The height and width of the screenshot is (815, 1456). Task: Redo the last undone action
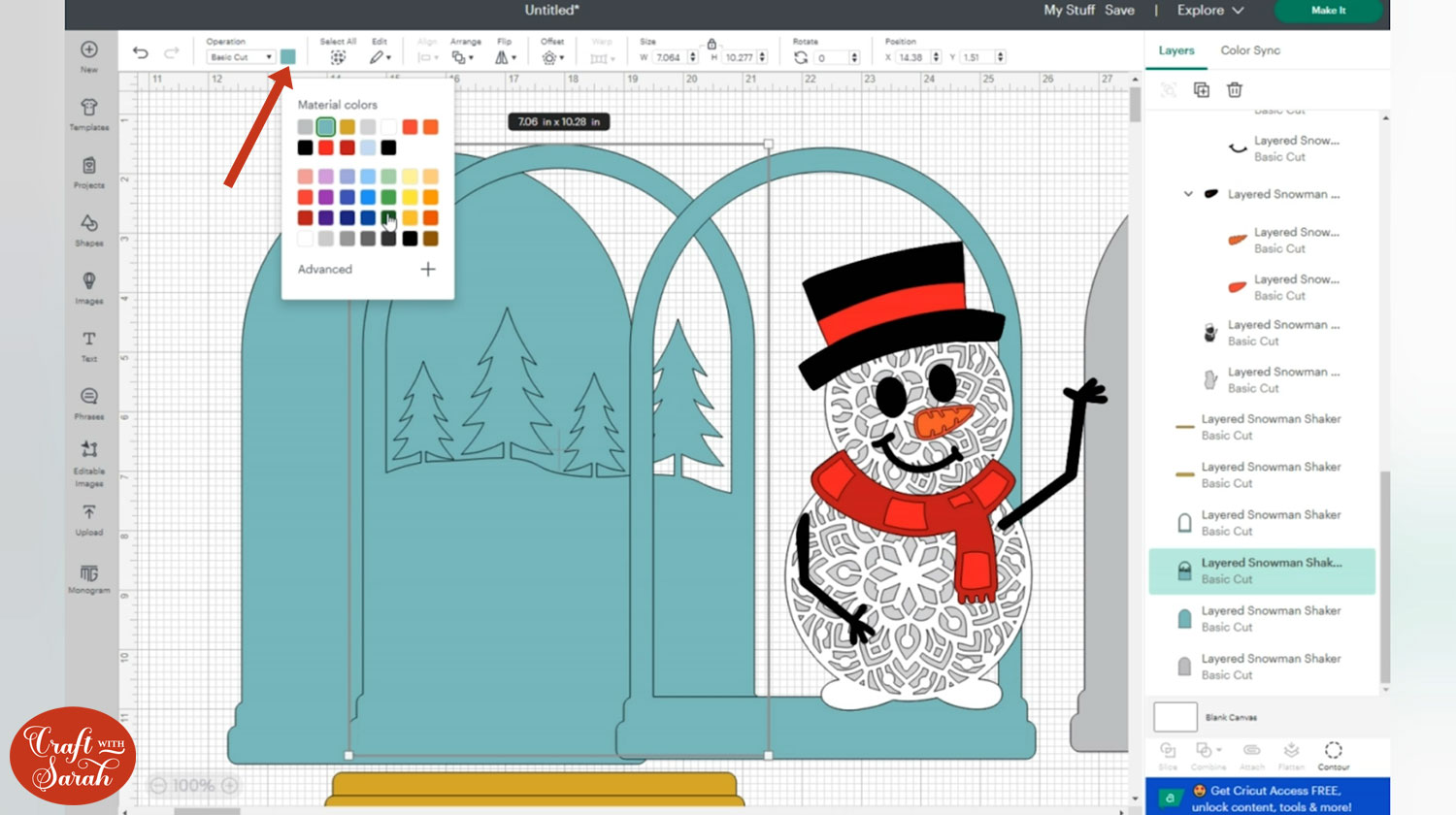pos(172,53)
